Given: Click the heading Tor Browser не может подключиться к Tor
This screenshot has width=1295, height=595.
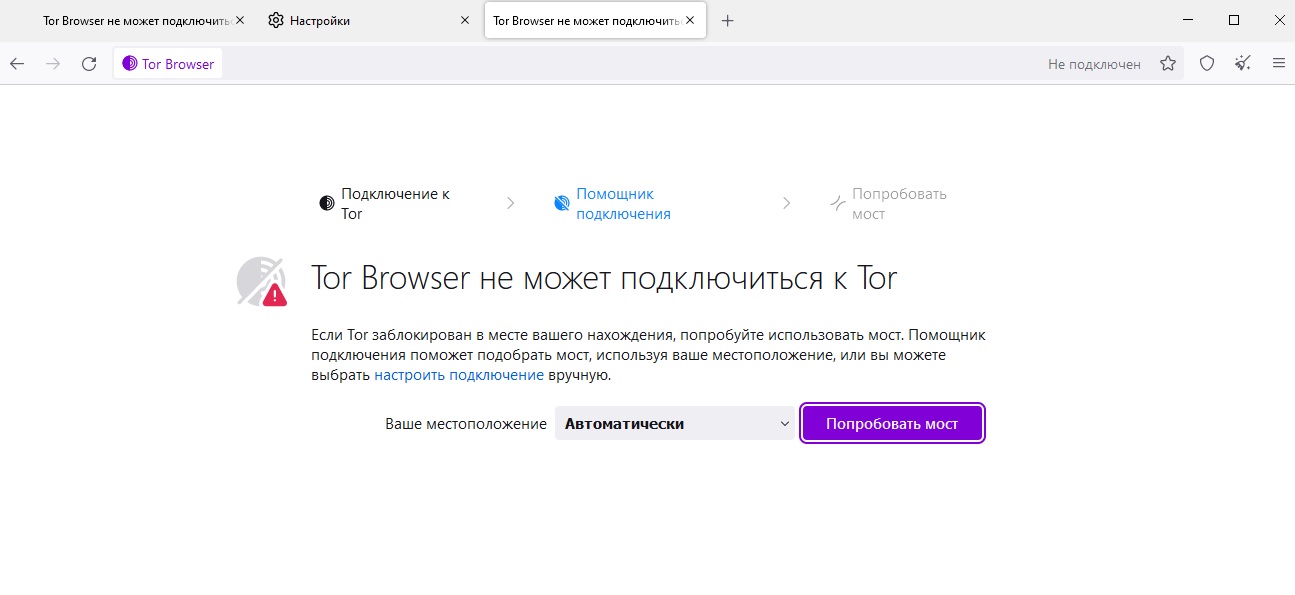Looking at the screenshot, I should 604,278.
